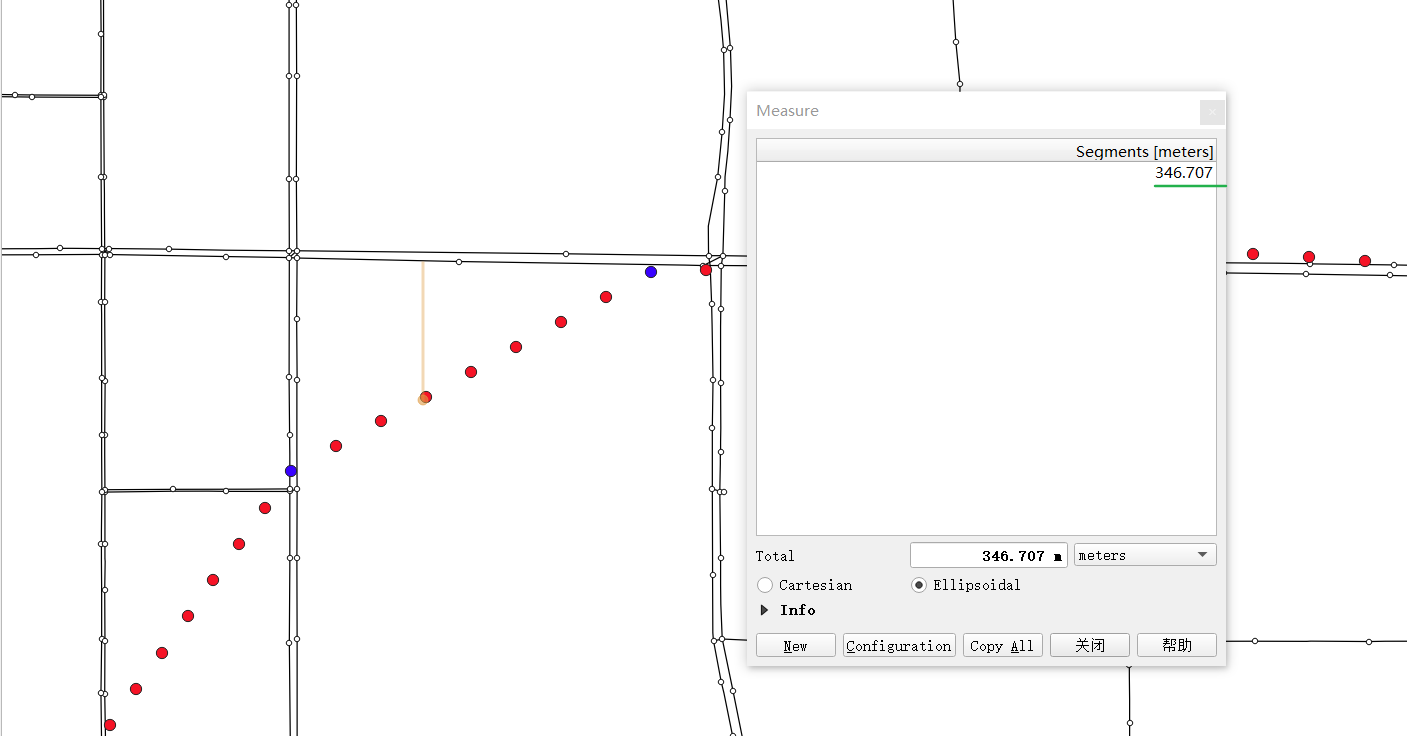This screenshot has width=1407, height=736.
Task: Click the Total label
Action: (x=775, y=556)
